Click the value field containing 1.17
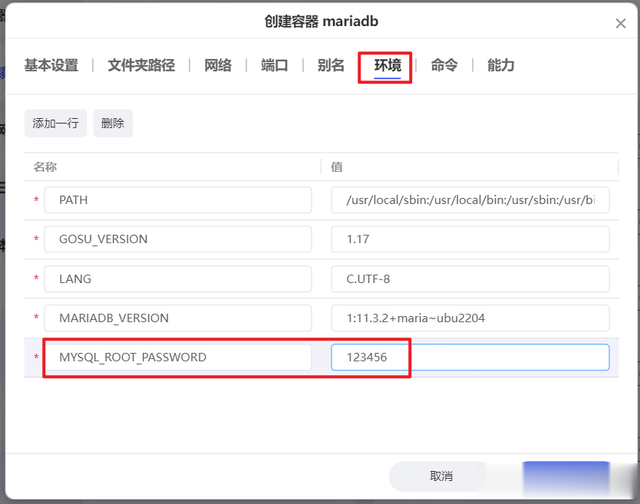Screen dimensions: 640x504 click(470, 239)
